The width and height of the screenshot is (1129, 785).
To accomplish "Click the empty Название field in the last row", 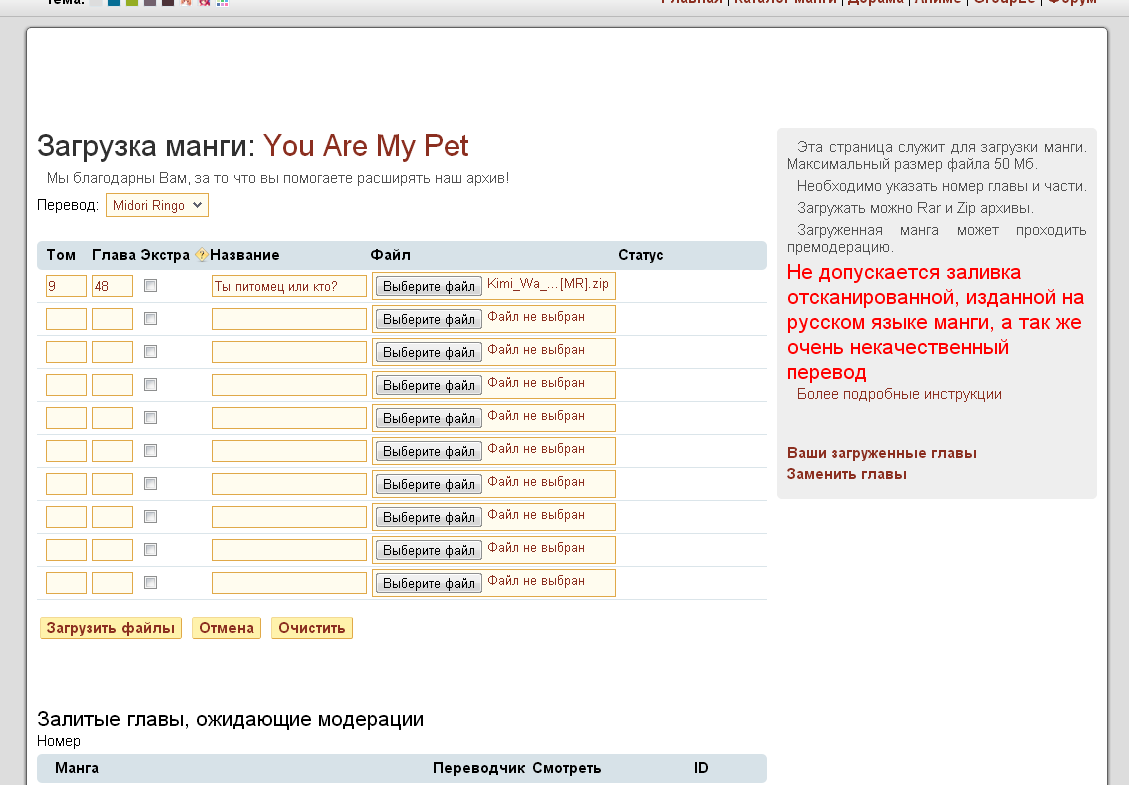I will (289, 583).
